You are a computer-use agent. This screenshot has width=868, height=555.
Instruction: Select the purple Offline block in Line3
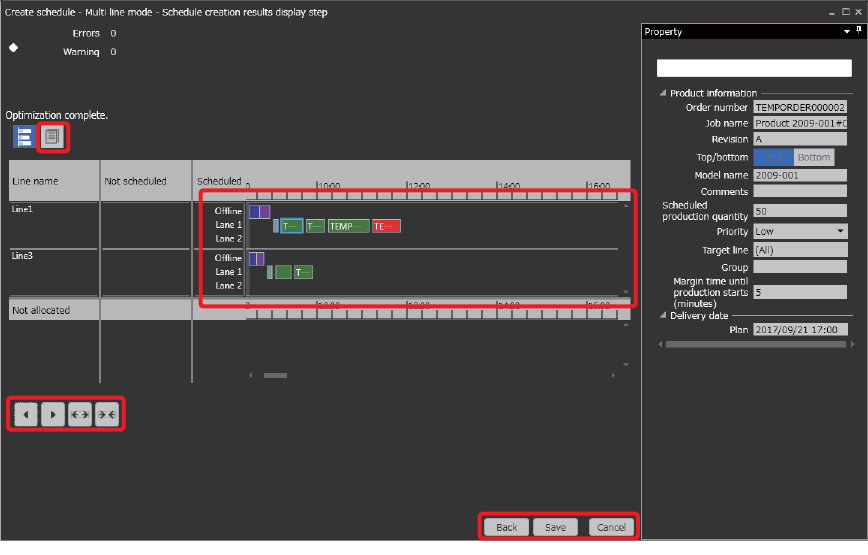pyautogui.click(x=260, y=258)
